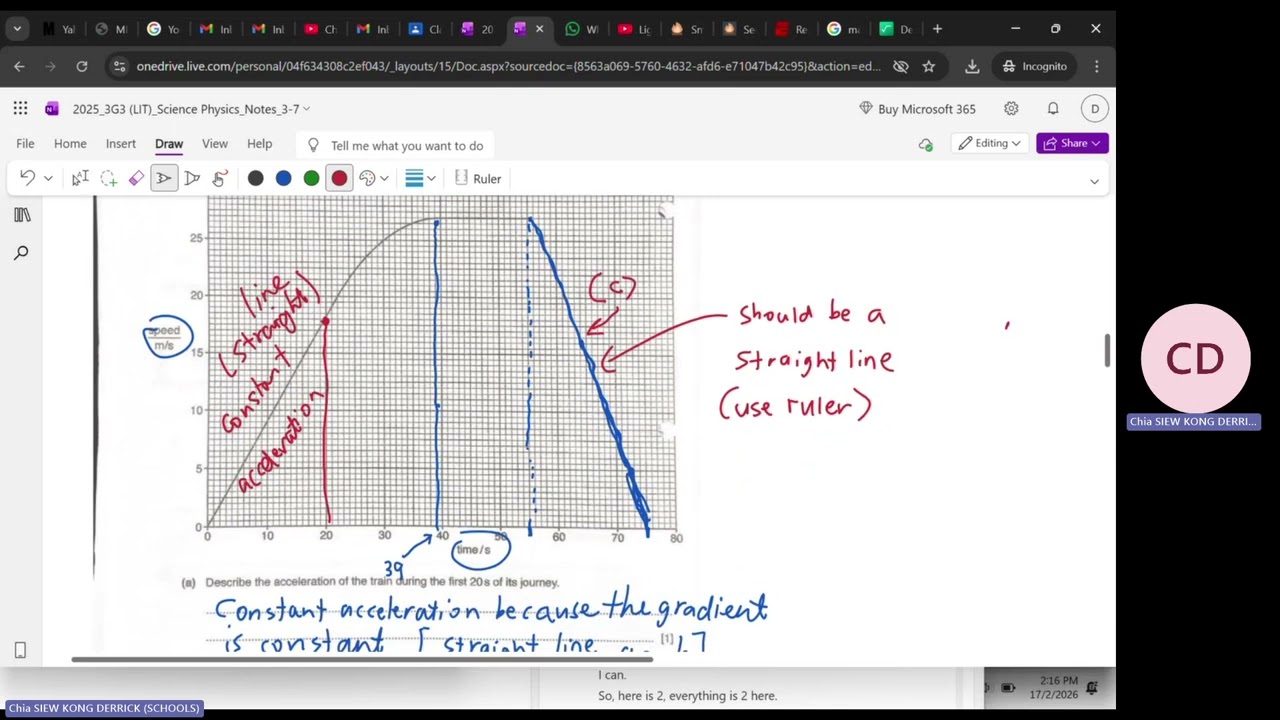
Task: Switch to the '20' OneNote tab
Action: coord(476,29)
